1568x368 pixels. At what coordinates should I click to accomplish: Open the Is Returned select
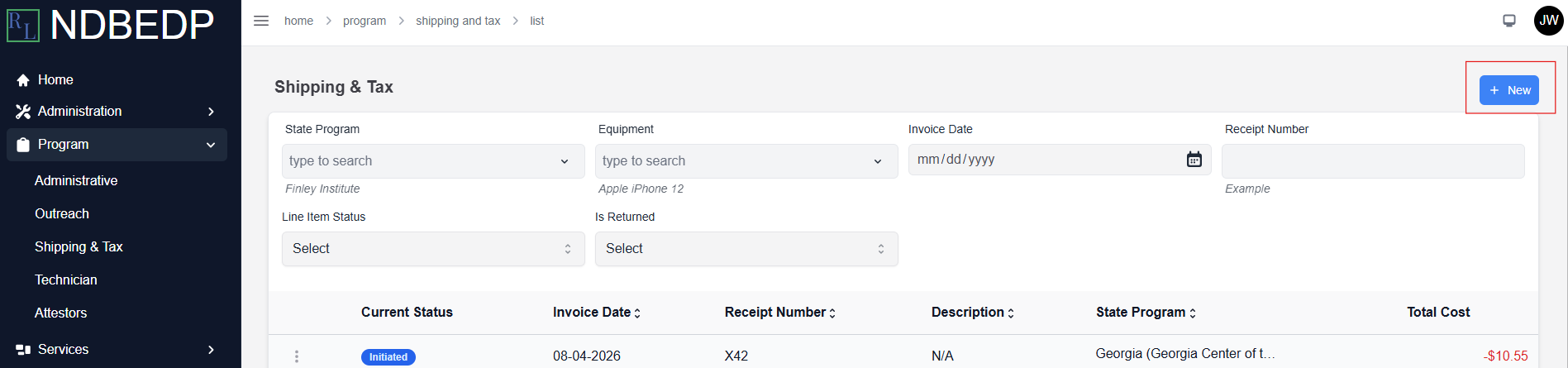coord(746,249)
